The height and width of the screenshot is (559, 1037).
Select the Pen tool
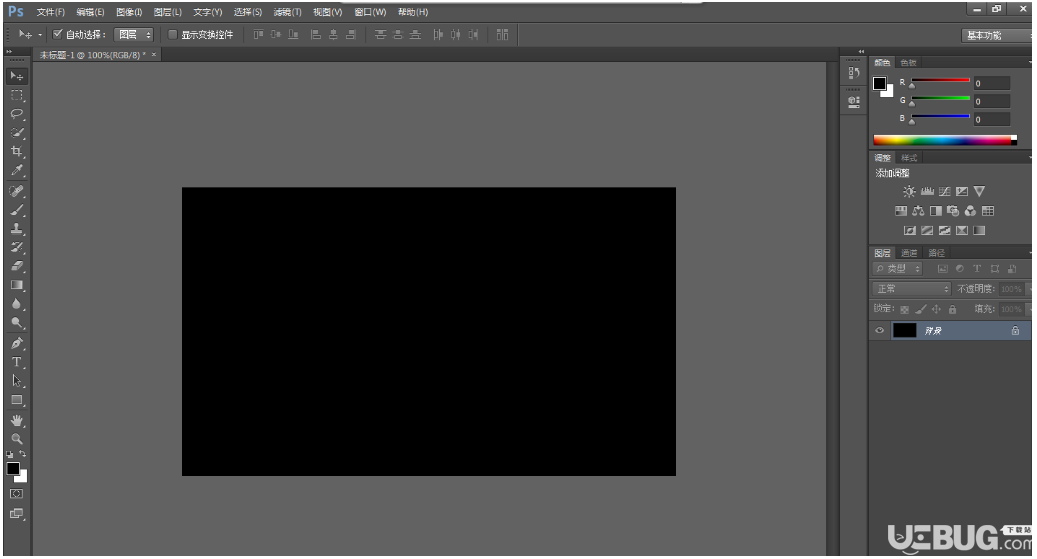coord(17,343)
